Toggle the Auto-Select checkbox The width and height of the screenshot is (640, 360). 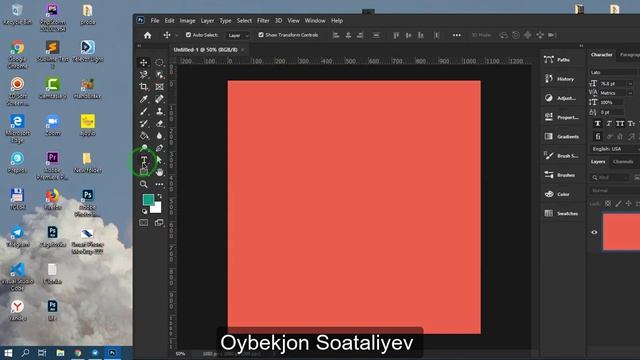[x=188, y=35]
